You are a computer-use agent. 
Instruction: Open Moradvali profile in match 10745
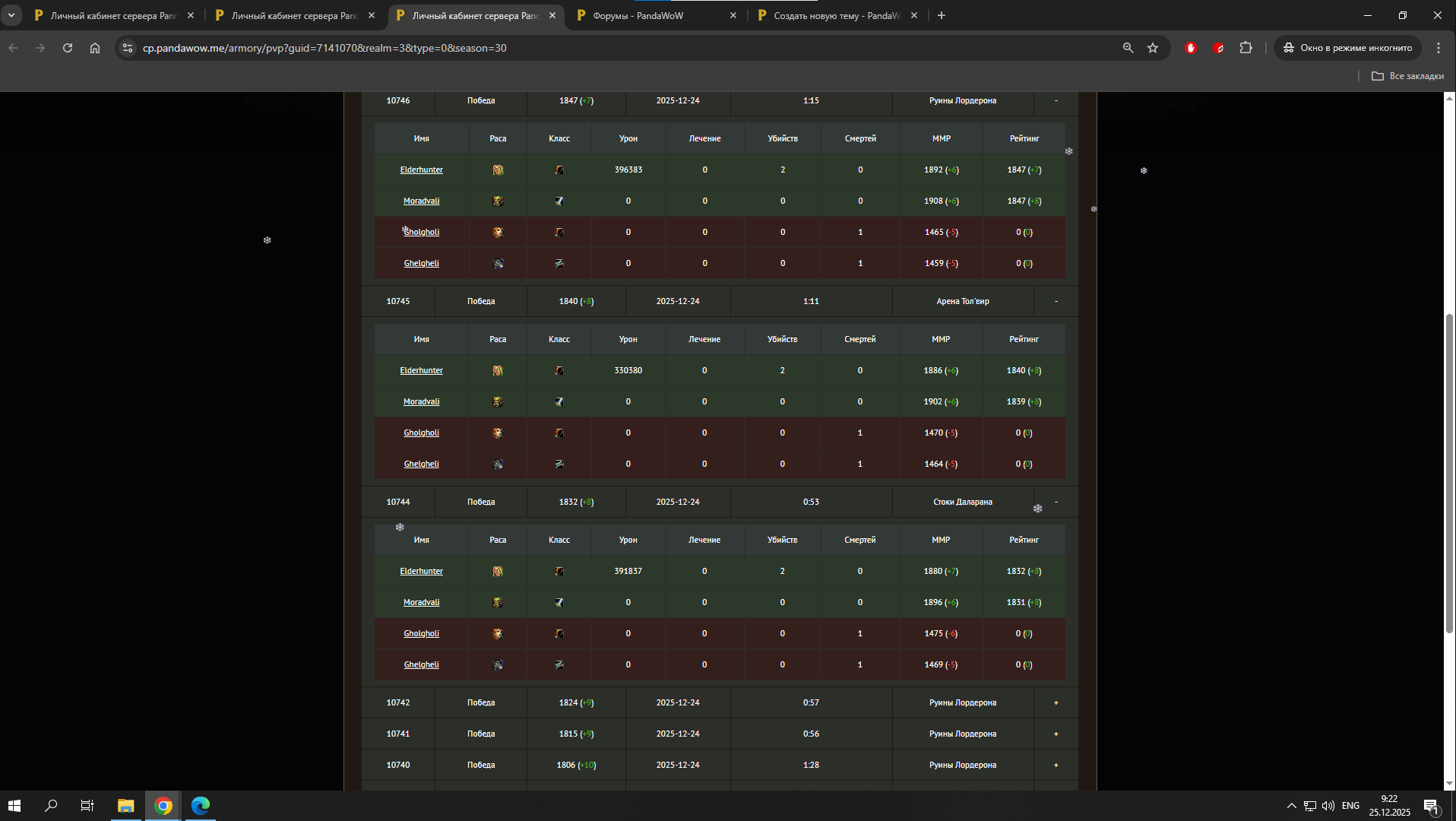421,401
